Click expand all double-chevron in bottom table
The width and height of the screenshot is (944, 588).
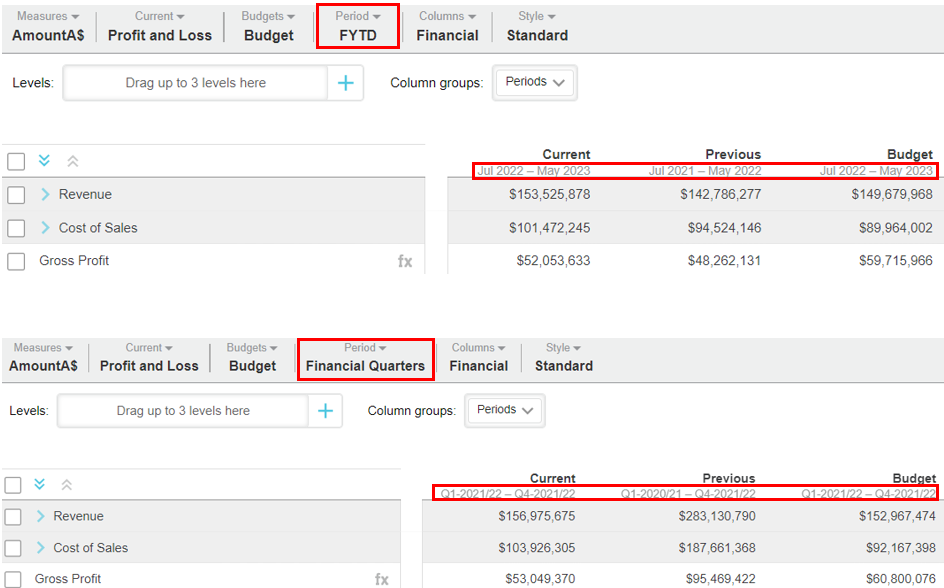coord(40,484)
